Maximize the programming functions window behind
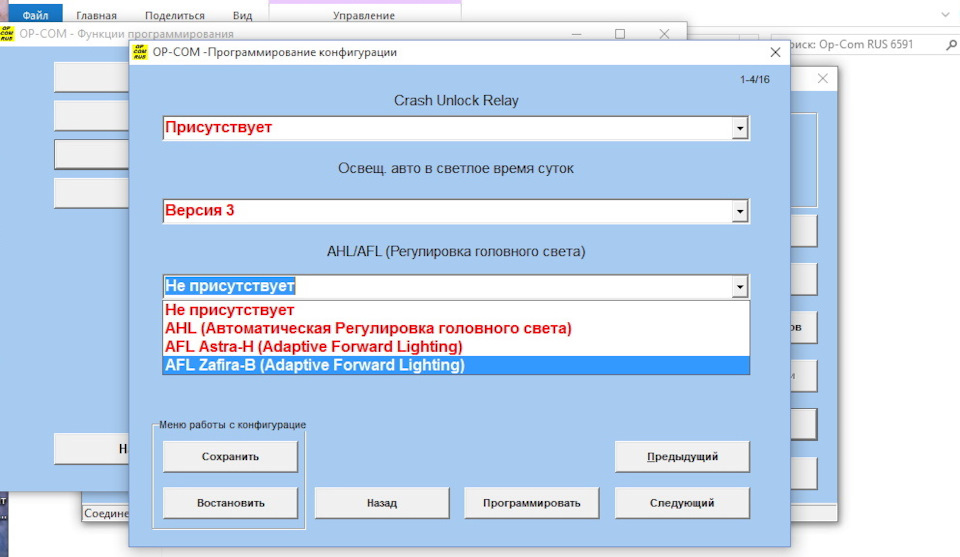The image size is (960, 557). tap(619, 34)
